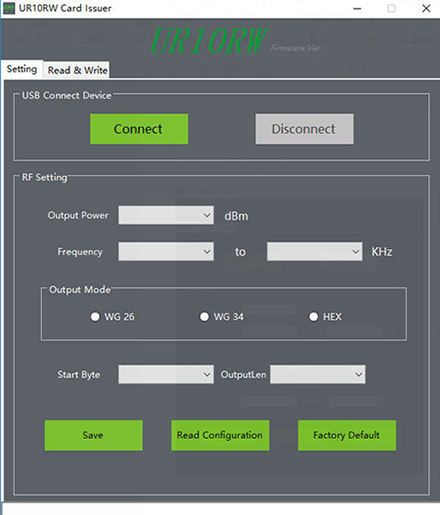Viewport: 440px width, 515px height.
Task: Click the Disconnect button
Action: point(304,129)
